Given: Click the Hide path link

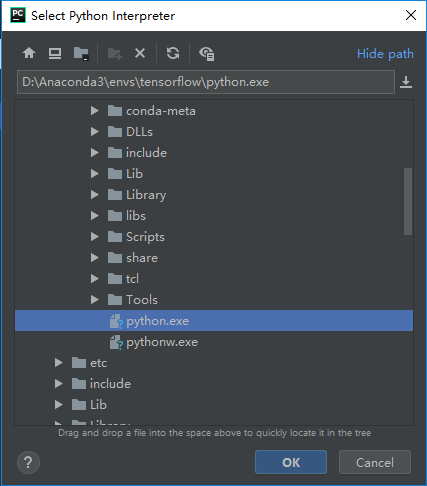Looking at the screenshot, I should coord(385,54).
